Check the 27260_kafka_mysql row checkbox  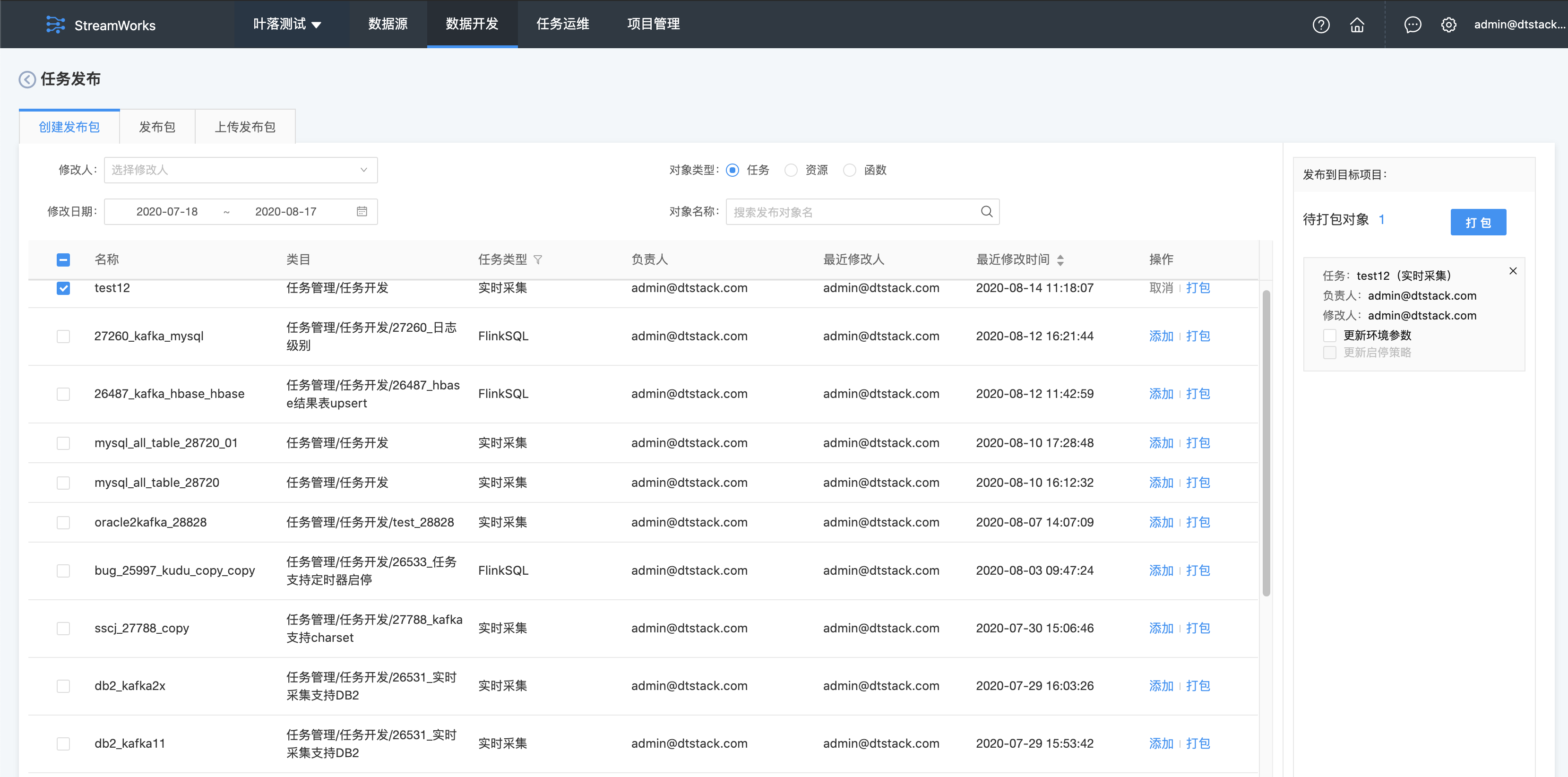point(63,336)
